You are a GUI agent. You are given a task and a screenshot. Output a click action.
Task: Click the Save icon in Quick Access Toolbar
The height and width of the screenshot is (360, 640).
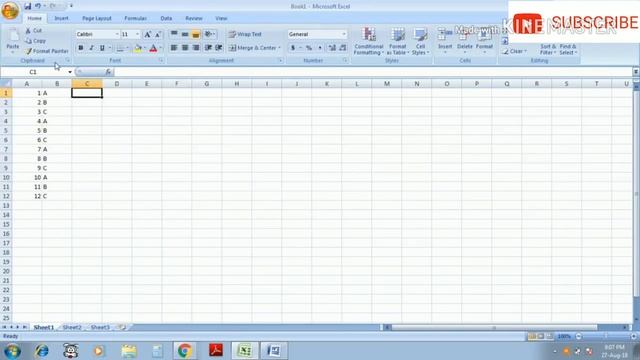point(27,6)
